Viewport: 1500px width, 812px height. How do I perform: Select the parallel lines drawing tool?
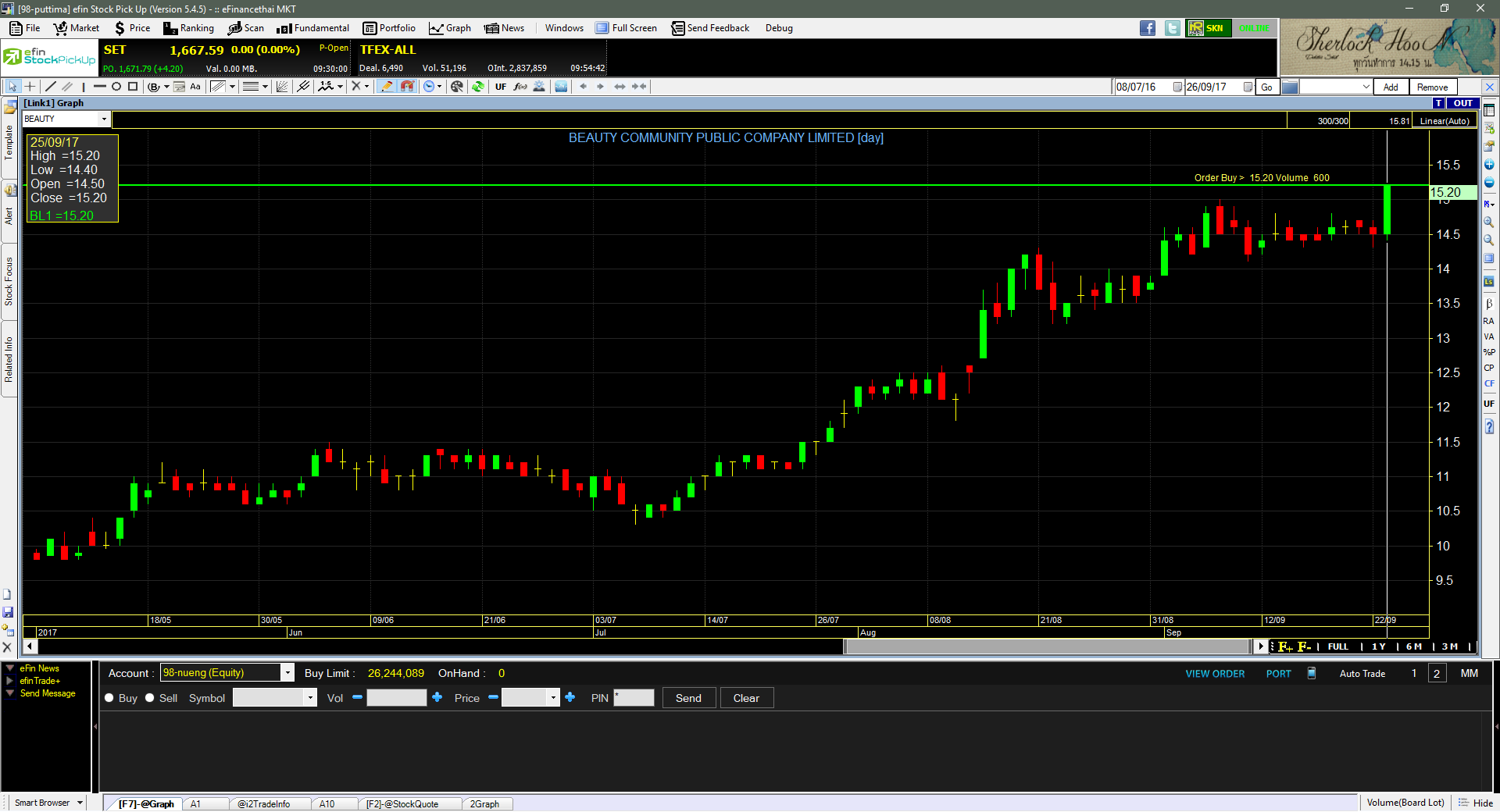(x=67, y=87)
